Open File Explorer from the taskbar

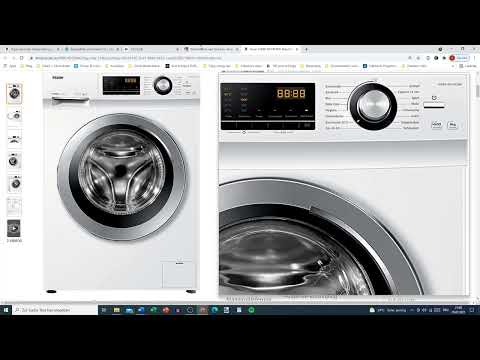(116, 310)
